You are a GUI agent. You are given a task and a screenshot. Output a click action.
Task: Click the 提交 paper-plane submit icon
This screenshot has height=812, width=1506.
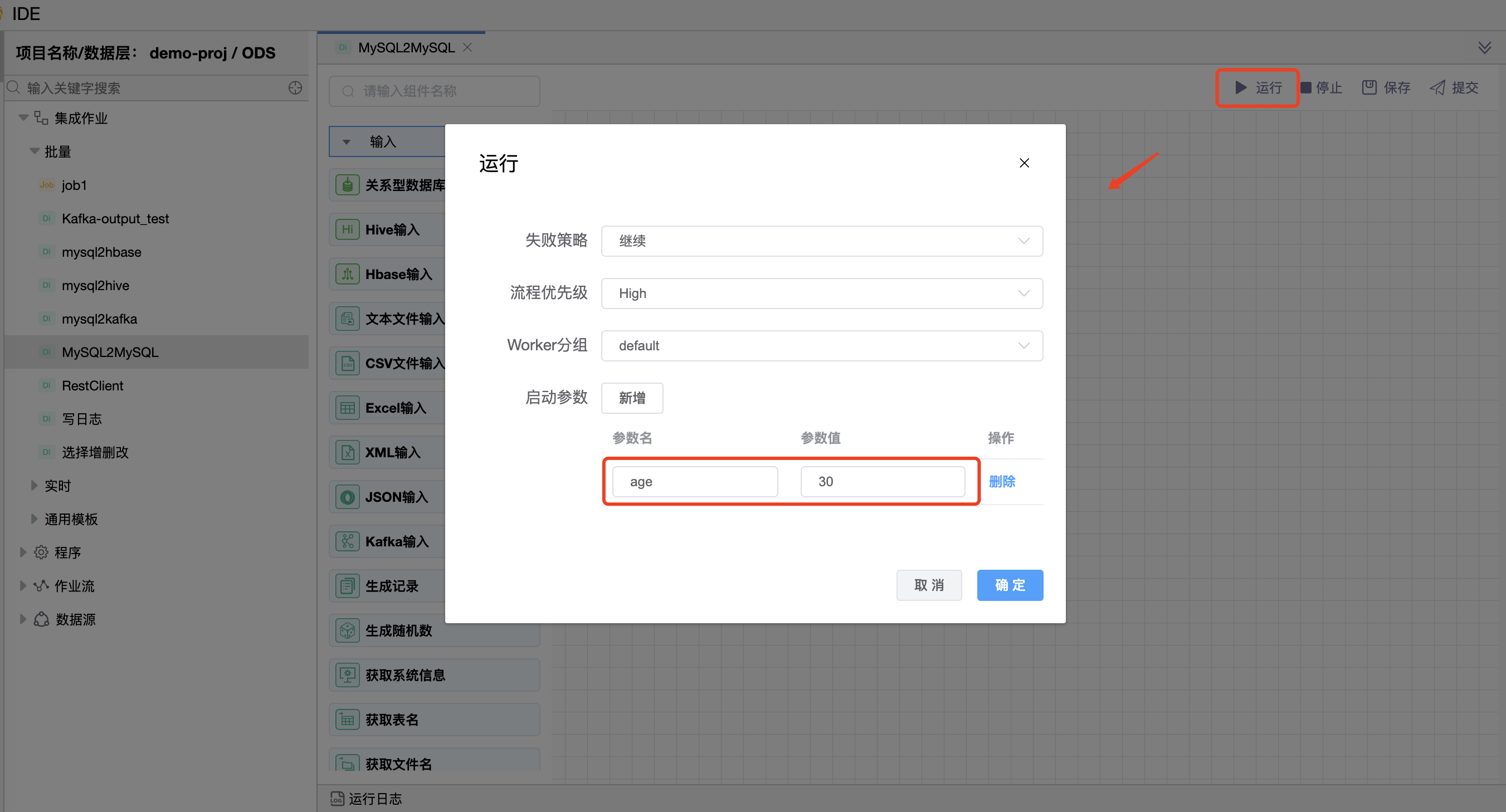[1437, 87]
